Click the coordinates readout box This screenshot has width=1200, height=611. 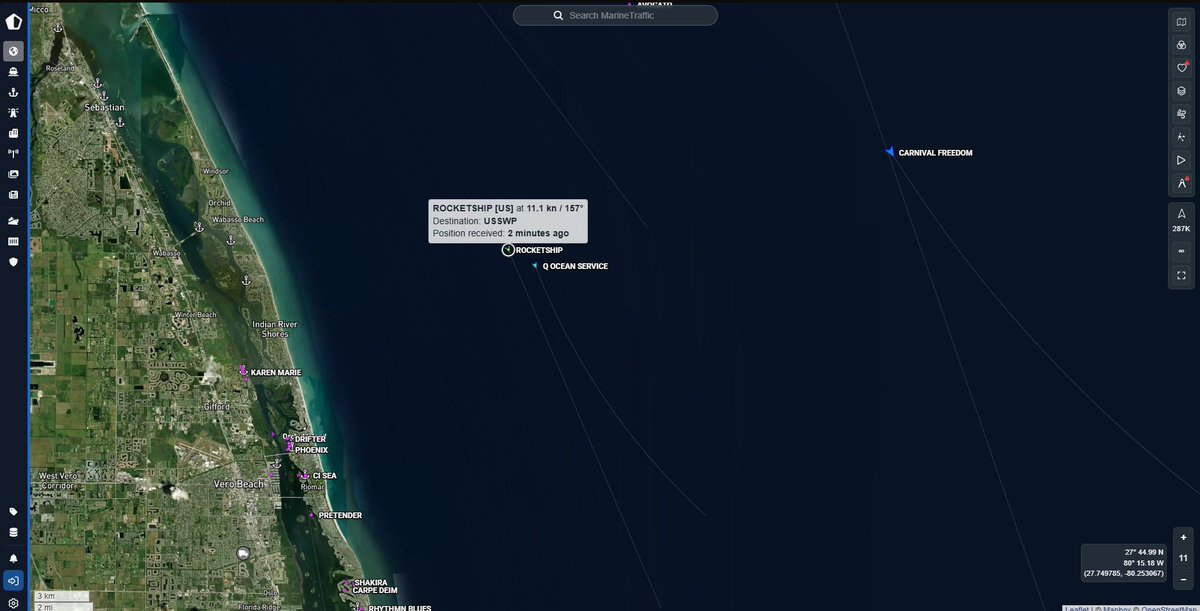click(x=1125, y=562)
